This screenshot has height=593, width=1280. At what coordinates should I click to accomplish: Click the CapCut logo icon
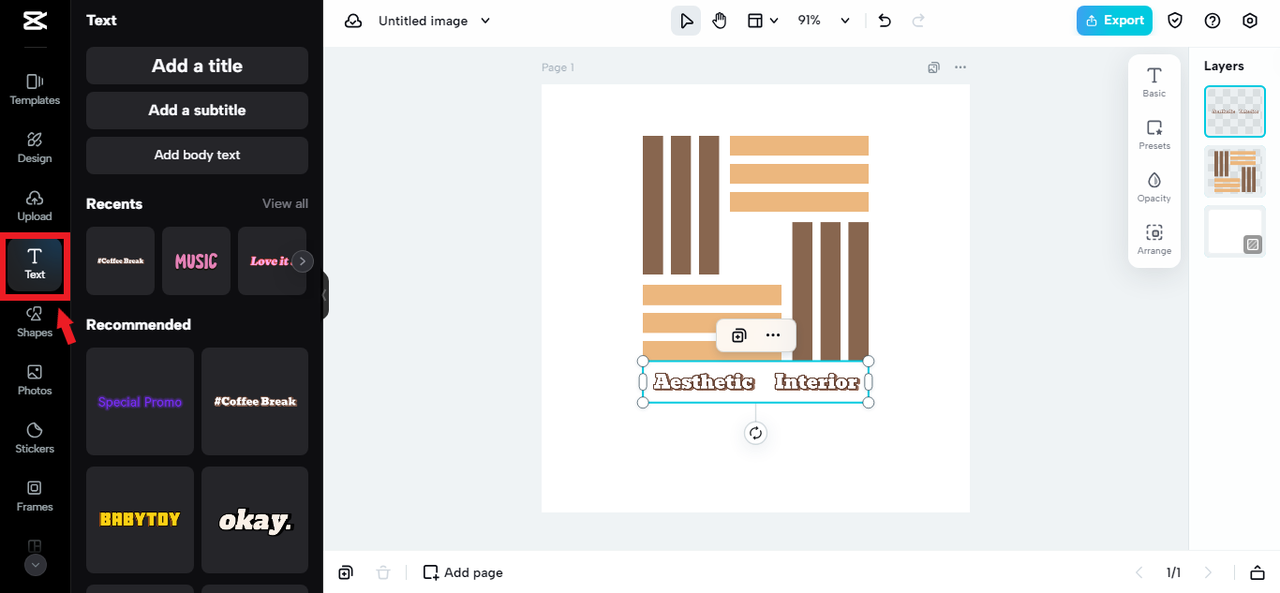point(34,22)
